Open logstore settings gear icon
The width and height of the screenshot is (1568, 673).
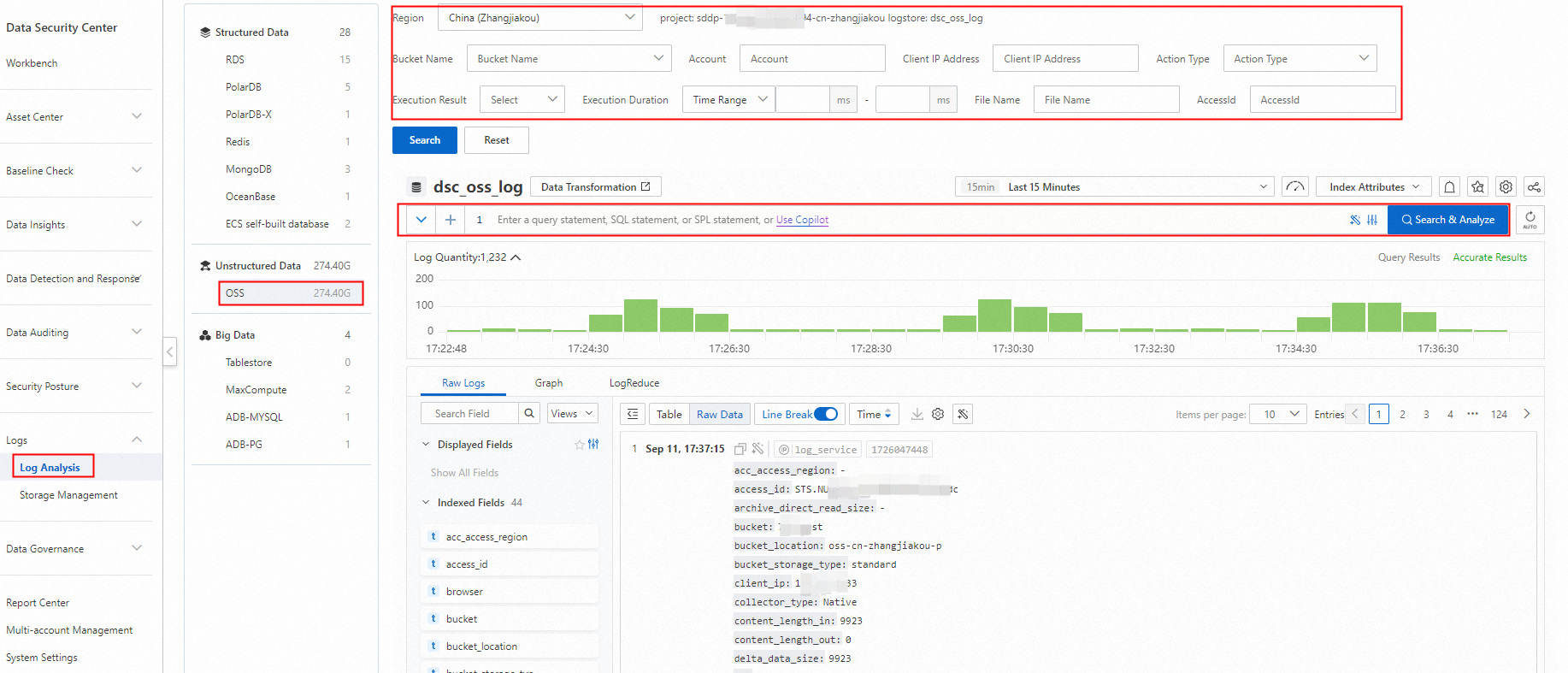(x=1506, y=187)
